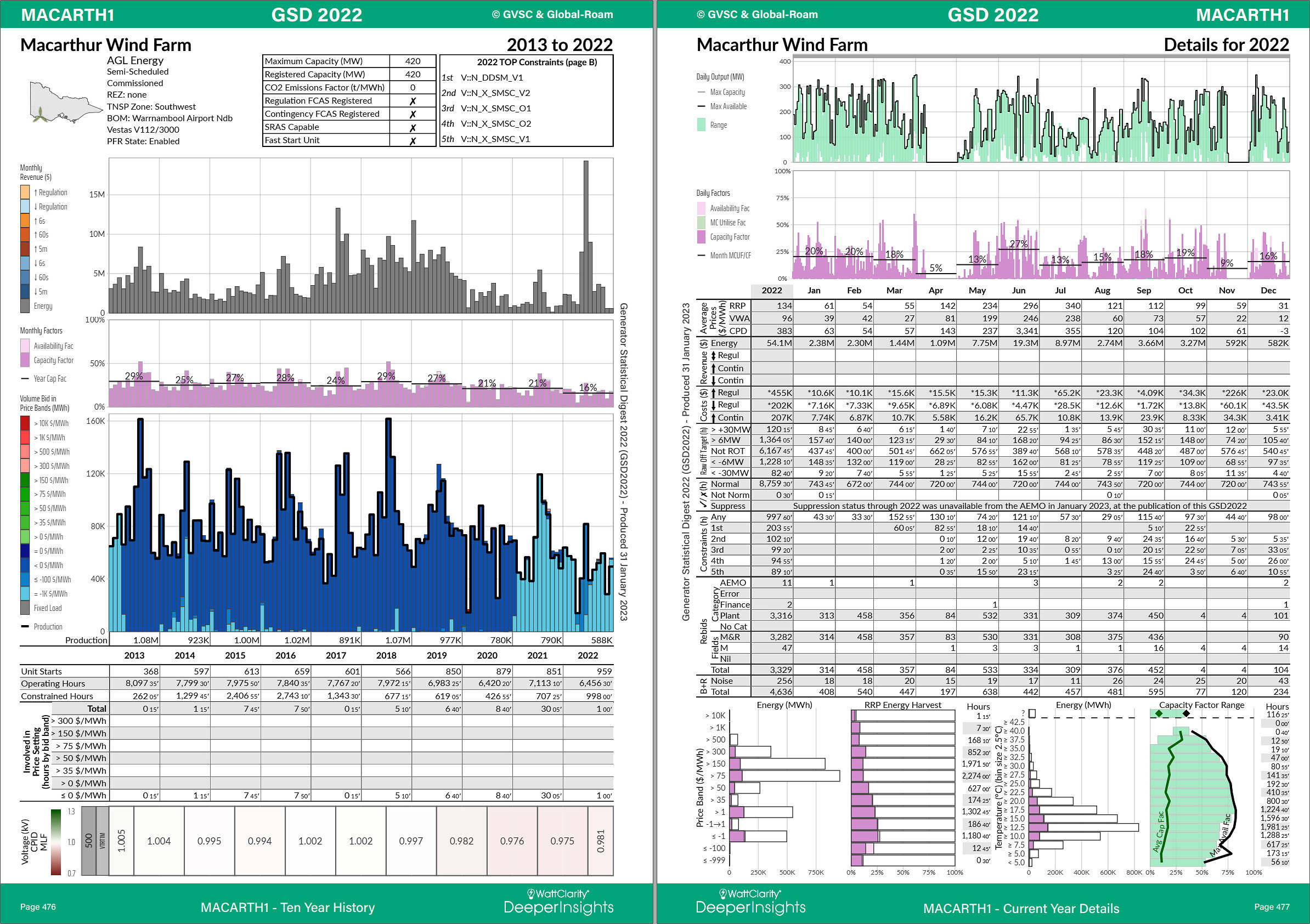This screenshot has width=1310, height=924.
Task: Click the 5th constraint V::N_X_SMSC_V1
Action: click(495, 139)
